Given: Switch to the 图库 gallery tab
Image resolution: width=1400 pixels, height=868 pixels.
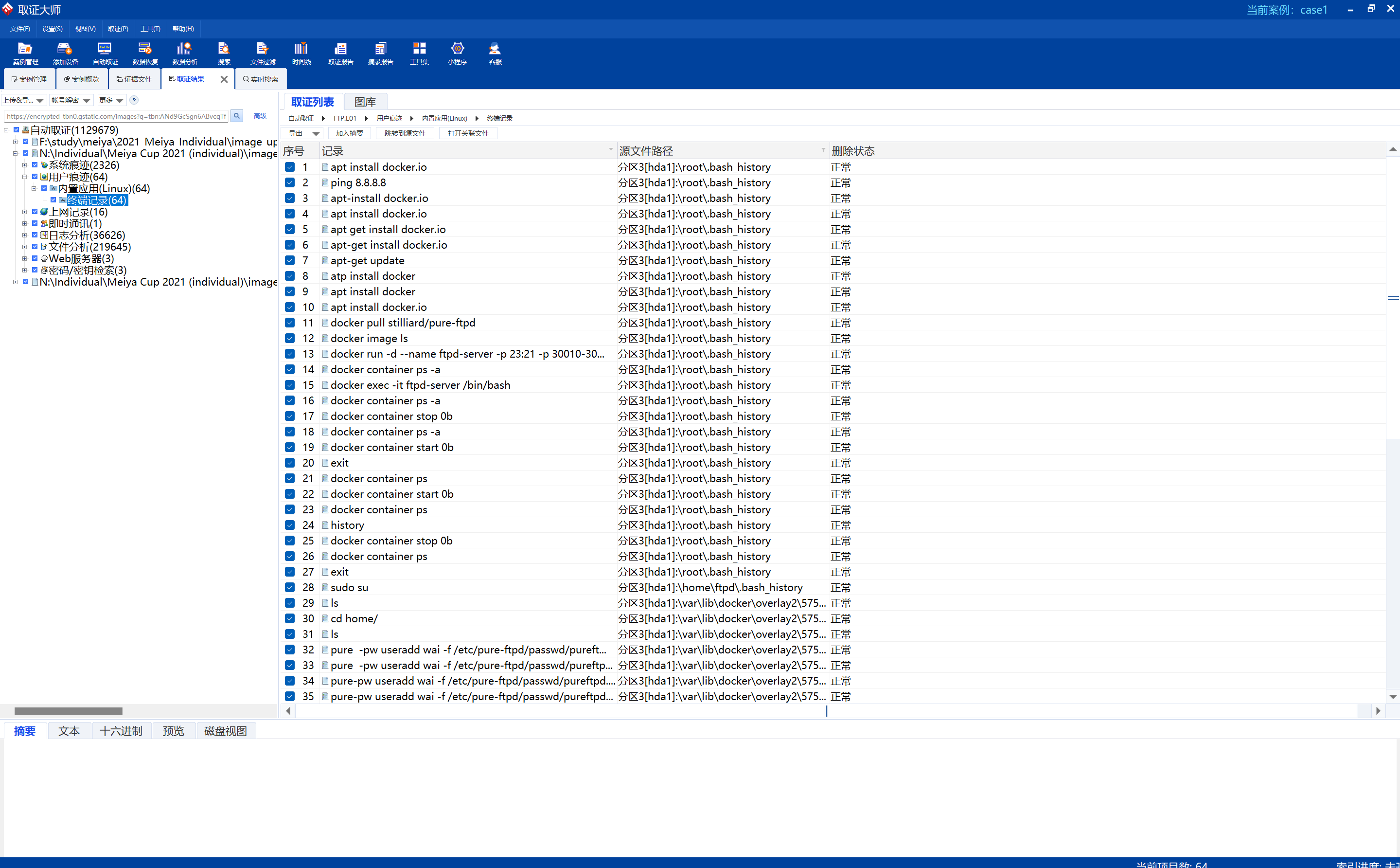Looking at the screenshot, I should pos(365,102).
